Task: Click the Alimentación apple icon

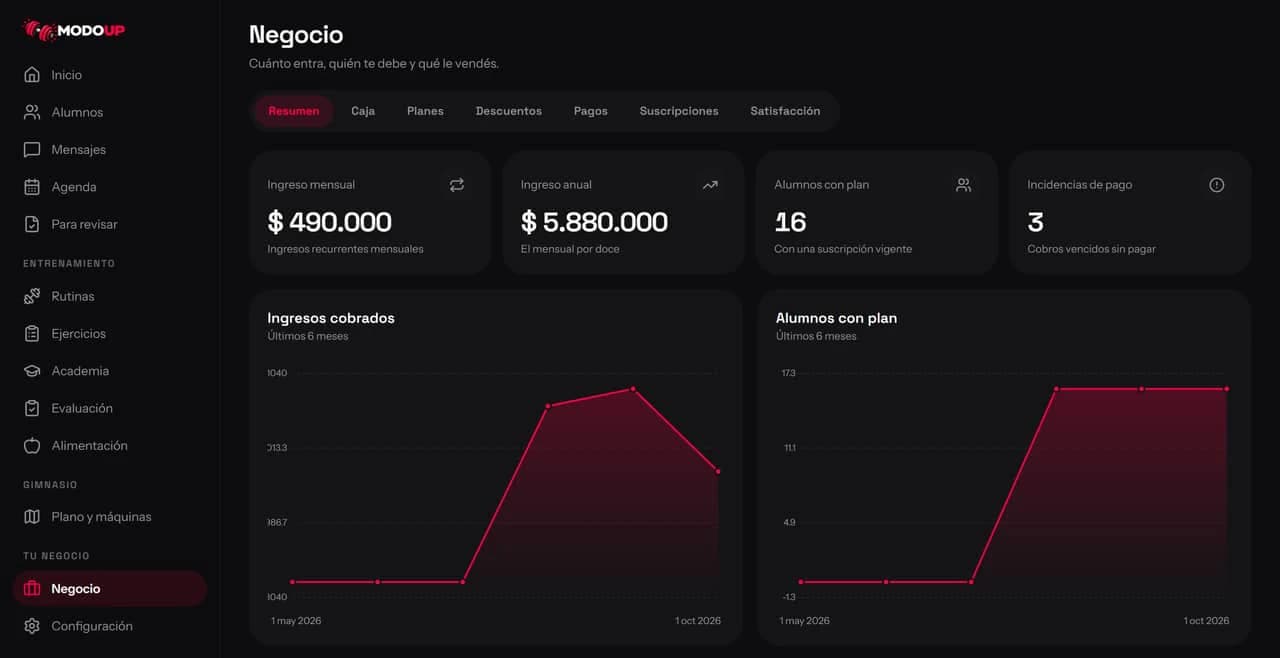Action: pos(32,446)
